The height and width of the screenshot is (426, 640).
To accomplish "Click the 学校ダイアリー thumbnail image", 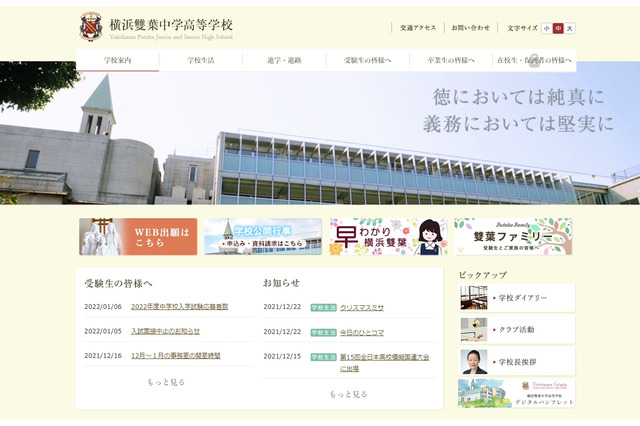I will [474, 298].
